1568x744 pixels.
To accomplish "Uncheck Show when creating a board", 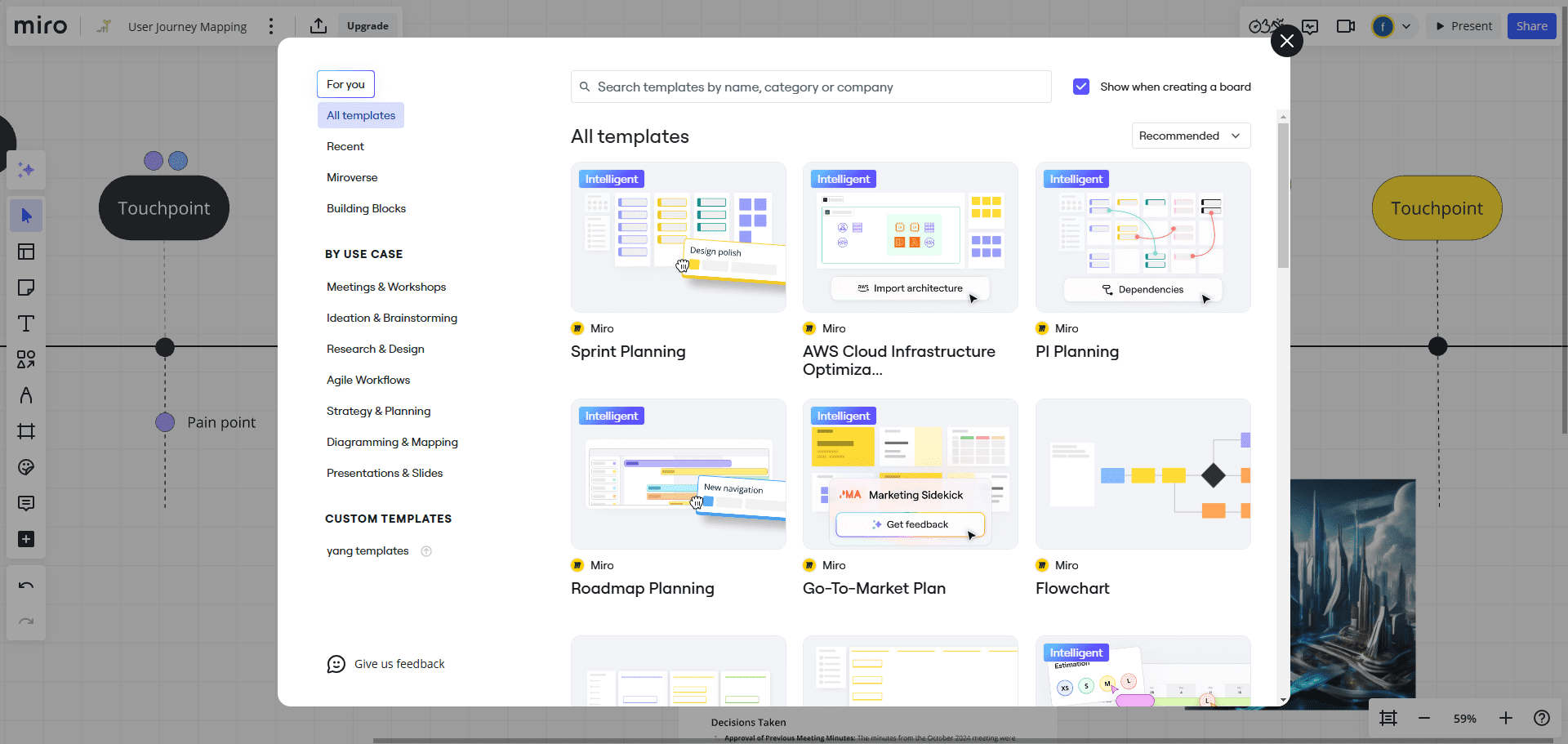I will click(1081, 87).
